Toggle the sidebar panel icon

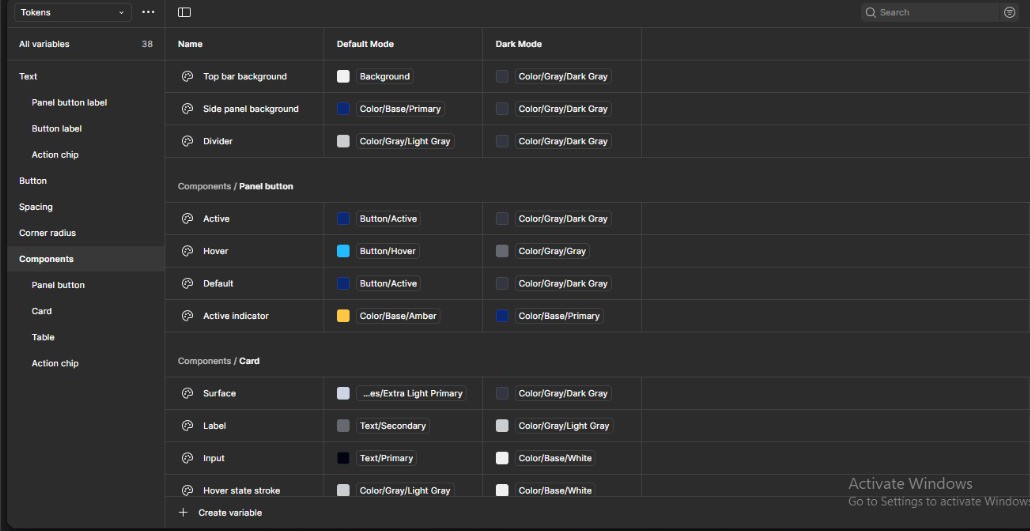[x=185, y=12]
